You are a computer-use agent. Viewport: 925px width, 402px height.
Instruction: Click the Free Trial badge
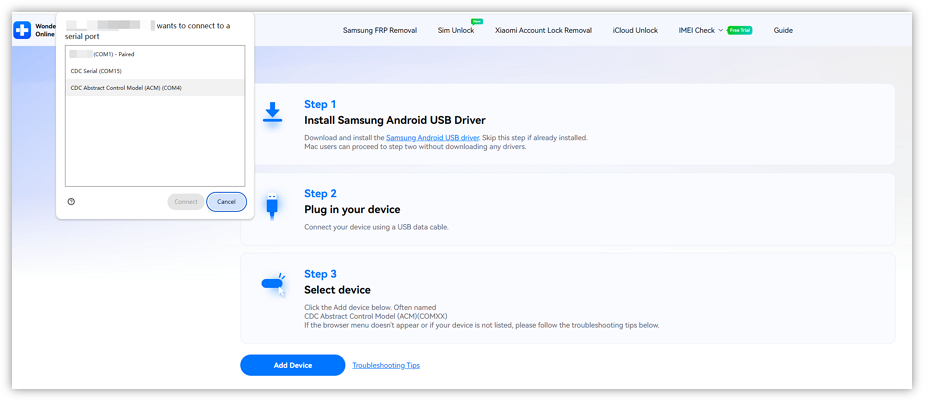click(739, 30)
